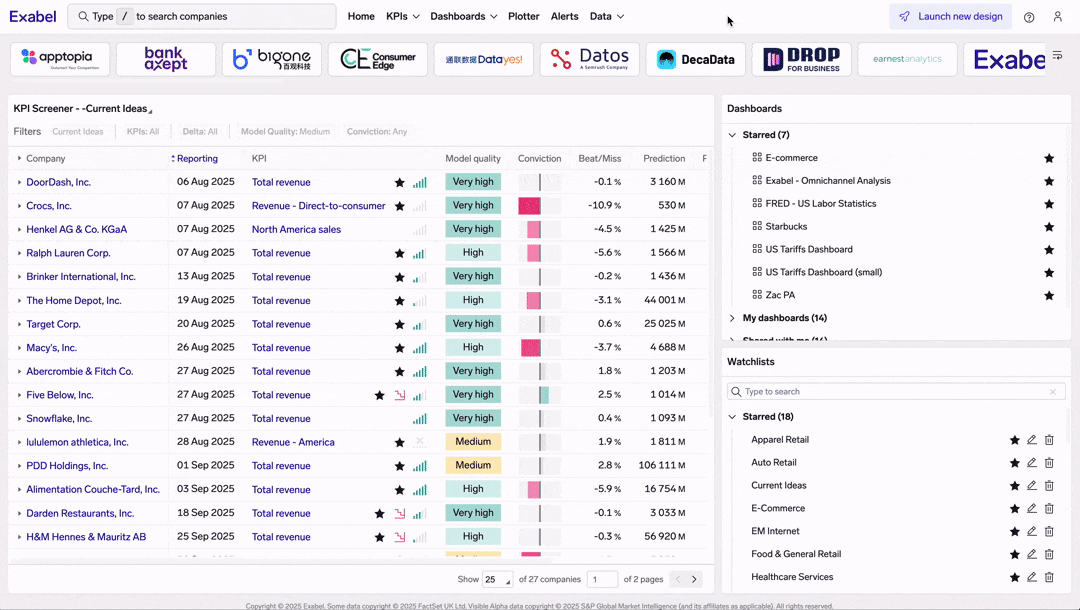Open the KPIs dropdown menu
This screenshot has height=610, width=1080.
pos(403,17)
